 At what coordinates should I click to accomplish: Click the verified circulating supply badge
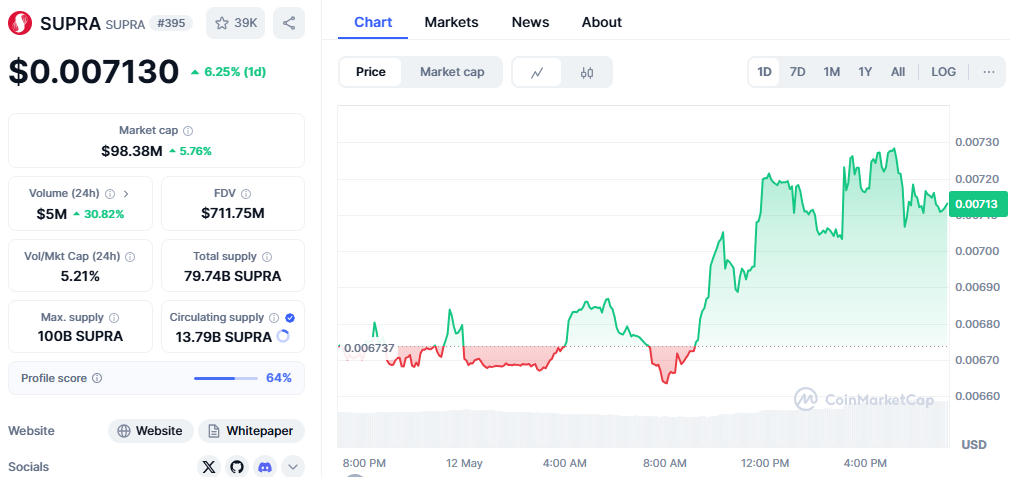pyautogui.click(x=290, y=317)
